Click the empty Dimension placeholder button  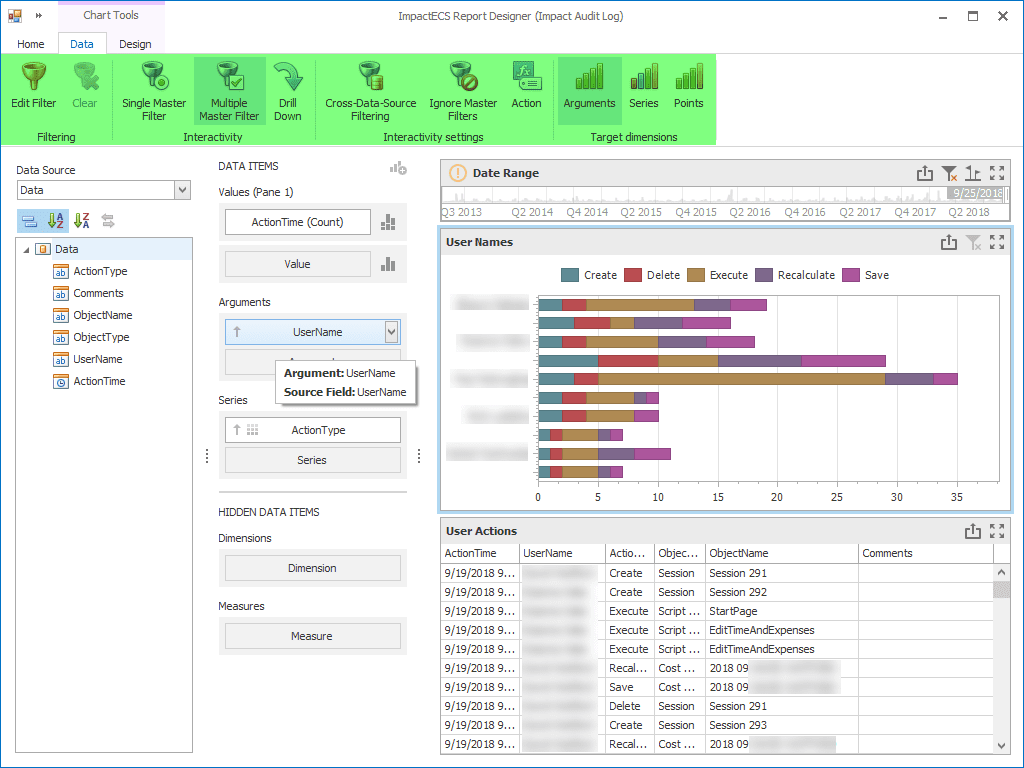click(x=312, y=568)
